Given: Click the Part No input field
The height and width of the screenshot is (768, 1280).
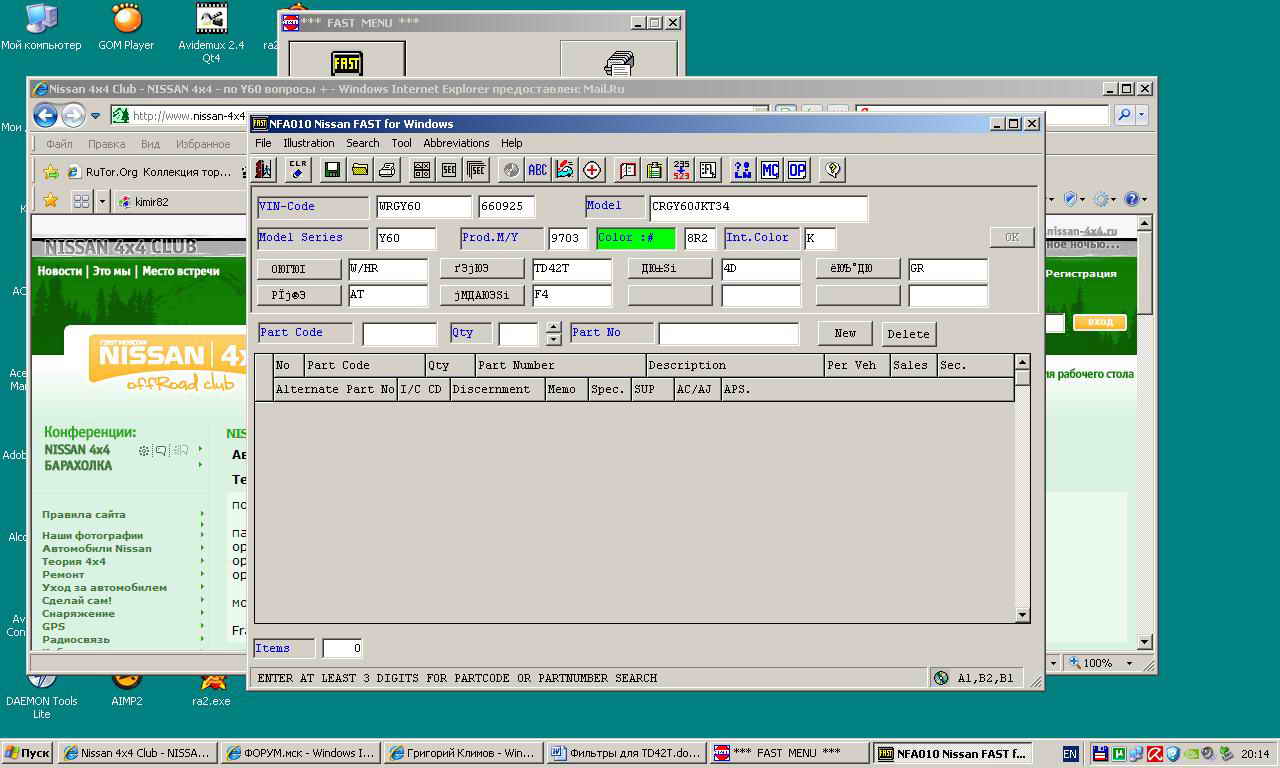Looking at the screenshot, I should (729, 334).
